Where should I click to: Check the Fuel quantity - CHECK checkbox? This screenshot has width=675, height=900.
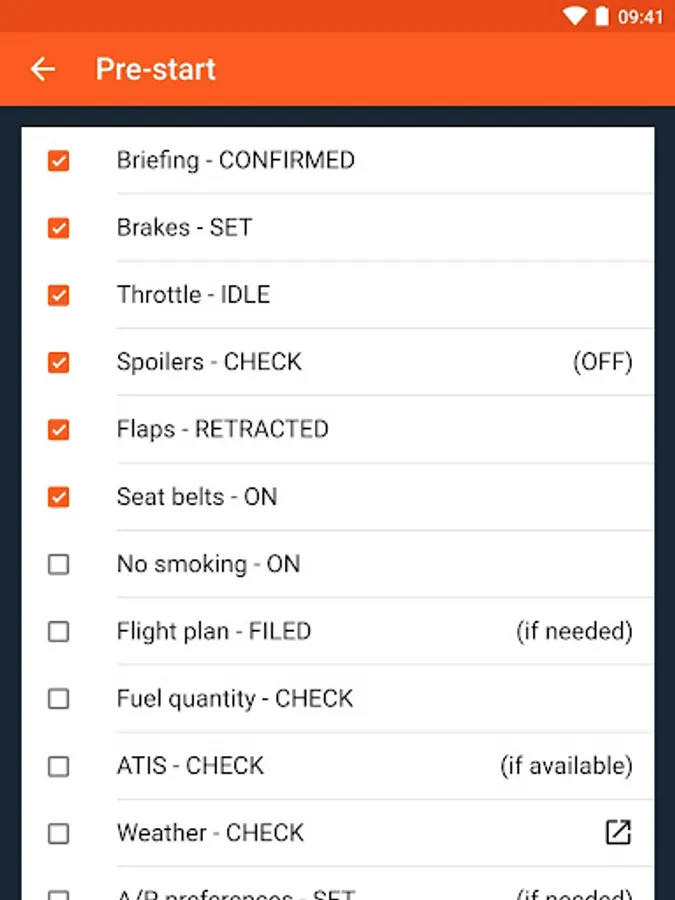(59, 699)
